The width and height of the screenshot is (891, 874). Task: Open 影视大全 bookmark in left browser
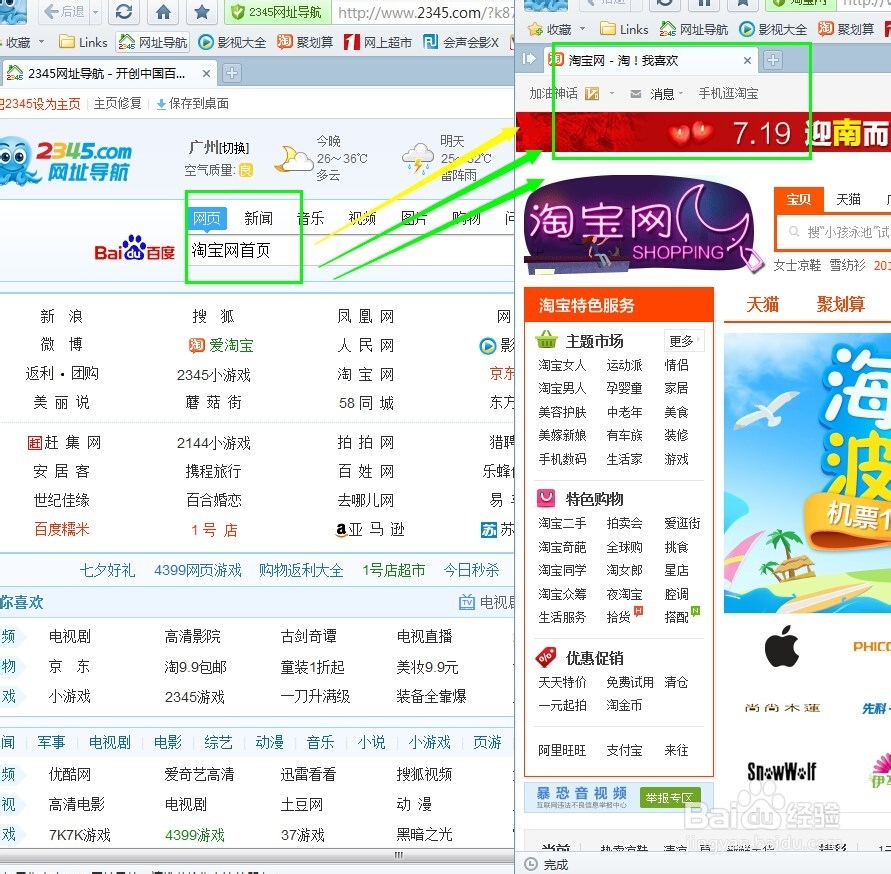(232, 43)
